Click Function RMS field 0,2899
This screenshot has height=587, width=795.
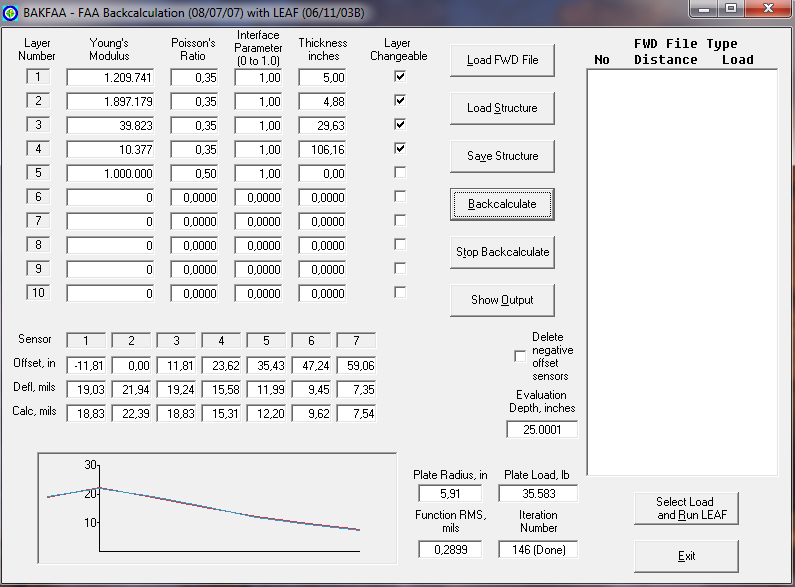click(x=450, y=550)
